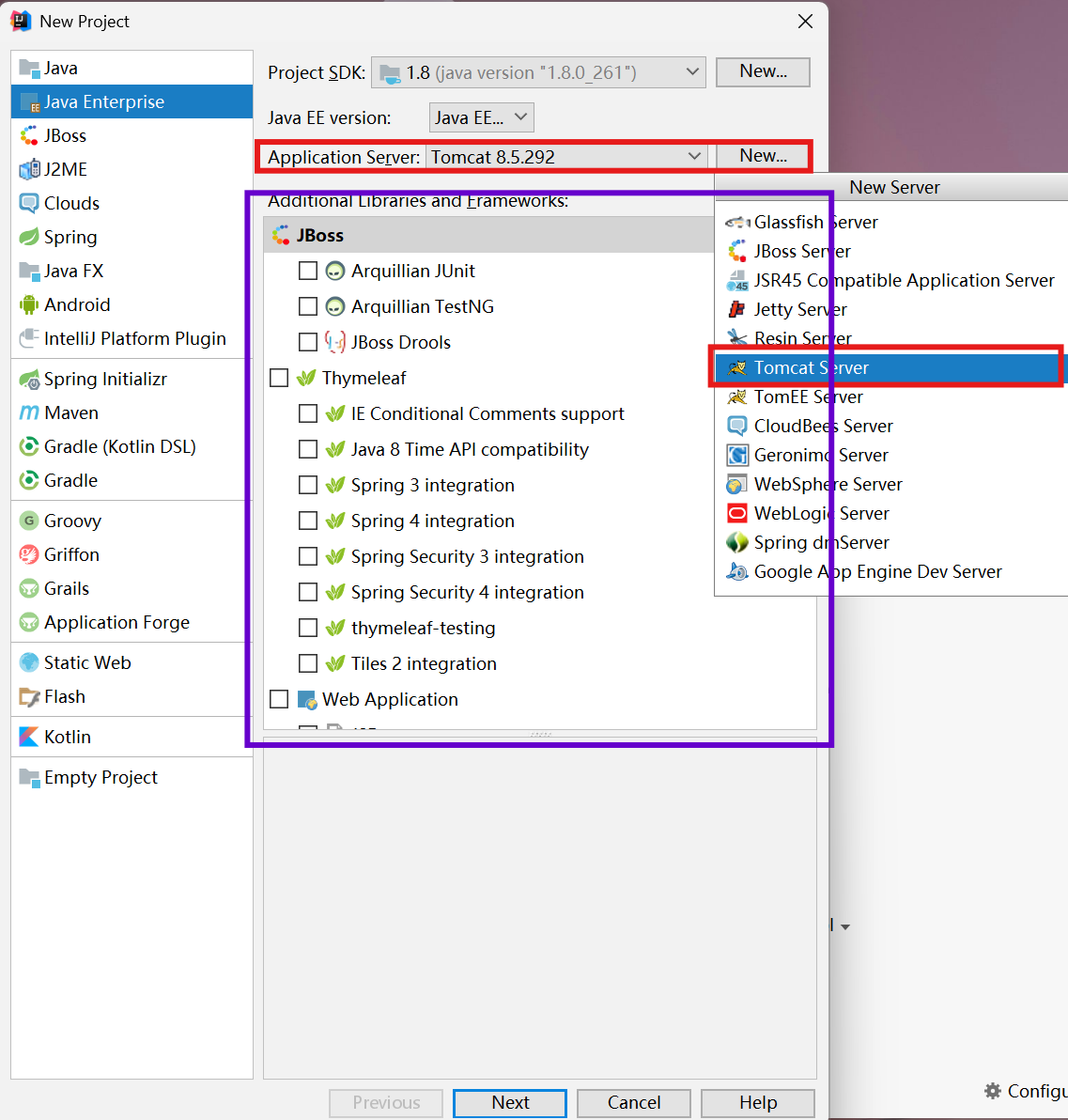The height and width of the screenshot is (1120, 1068).
Task: Click the WebSphere Server icon
Action: 736,484
